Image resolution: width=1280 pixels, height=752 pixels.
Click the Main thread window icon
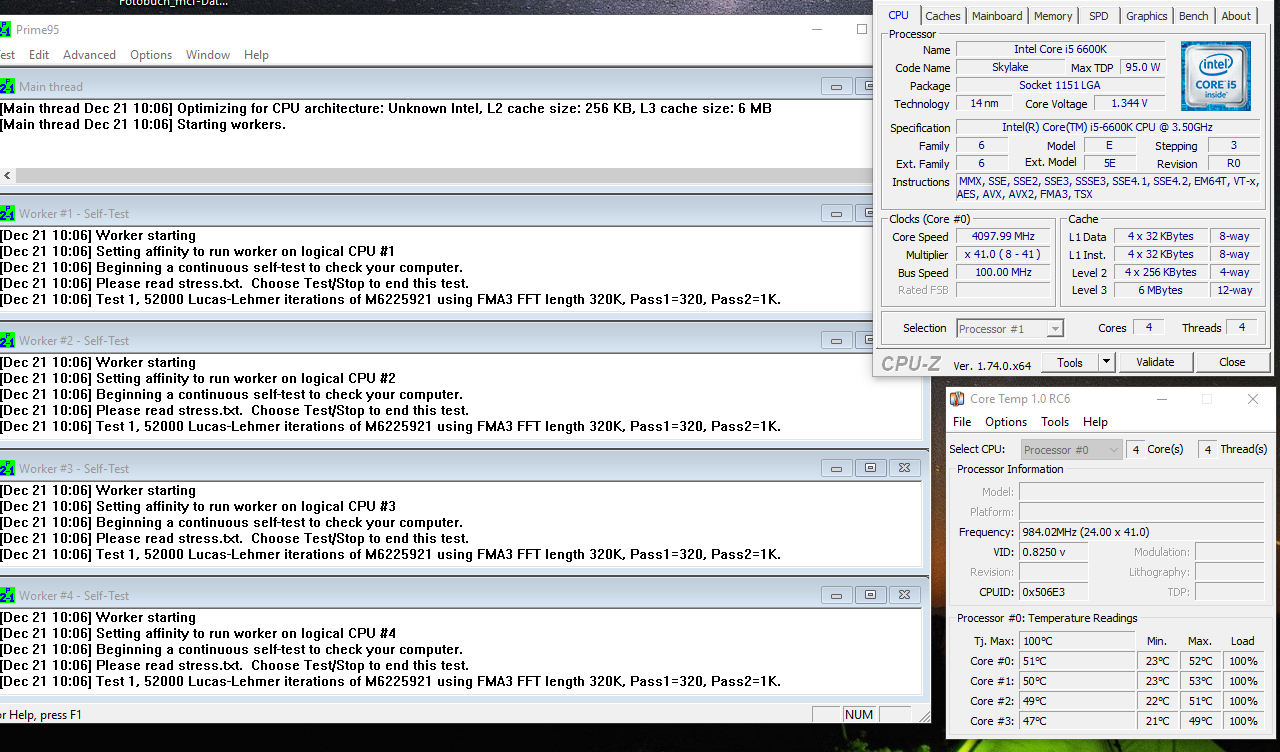coord(7,86)
